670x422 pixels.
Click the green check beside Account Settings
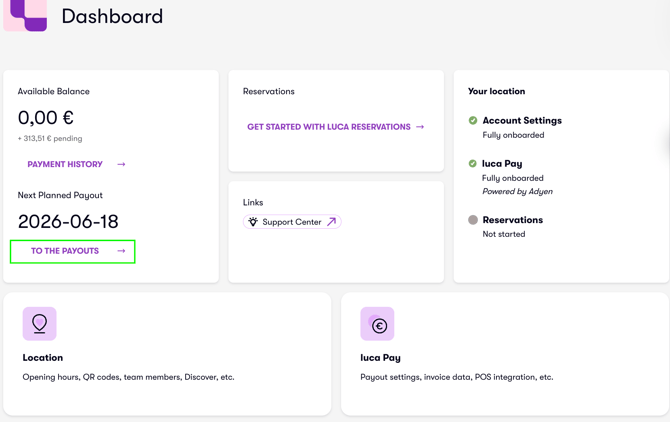[x=473, y=120]
